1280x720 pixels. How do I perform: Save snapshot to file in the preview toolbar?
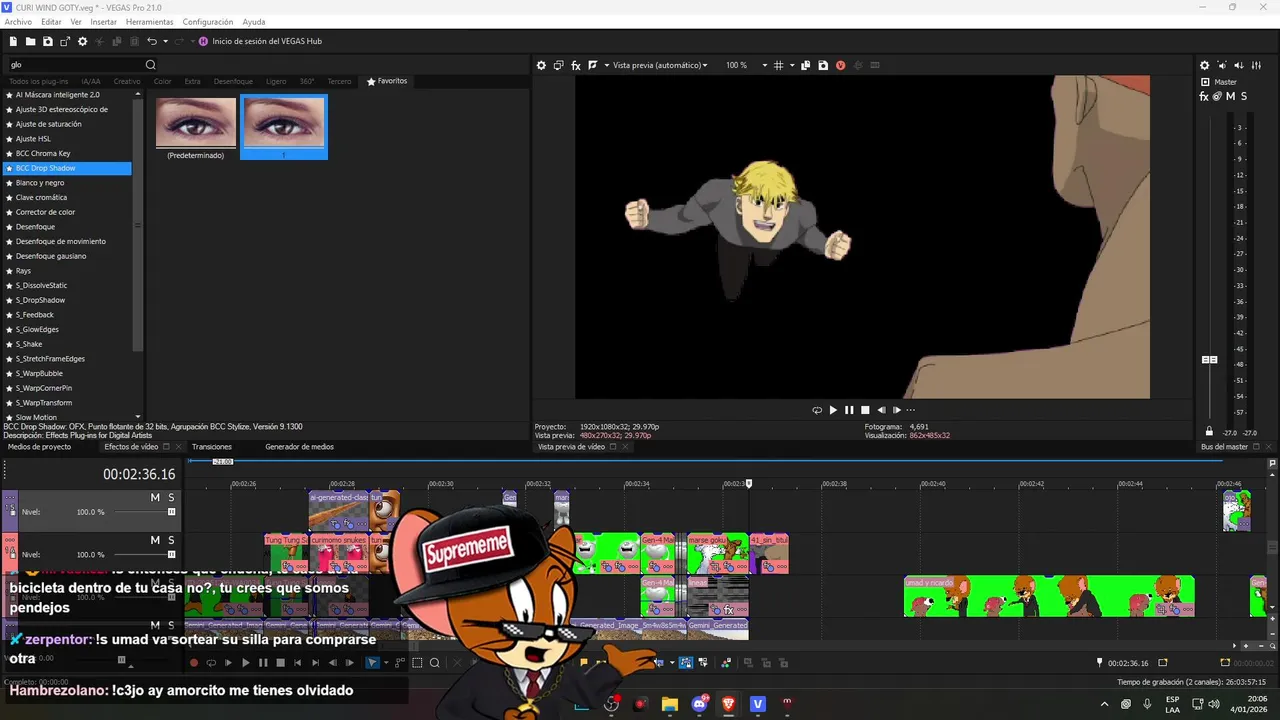[x=823, y=65]
